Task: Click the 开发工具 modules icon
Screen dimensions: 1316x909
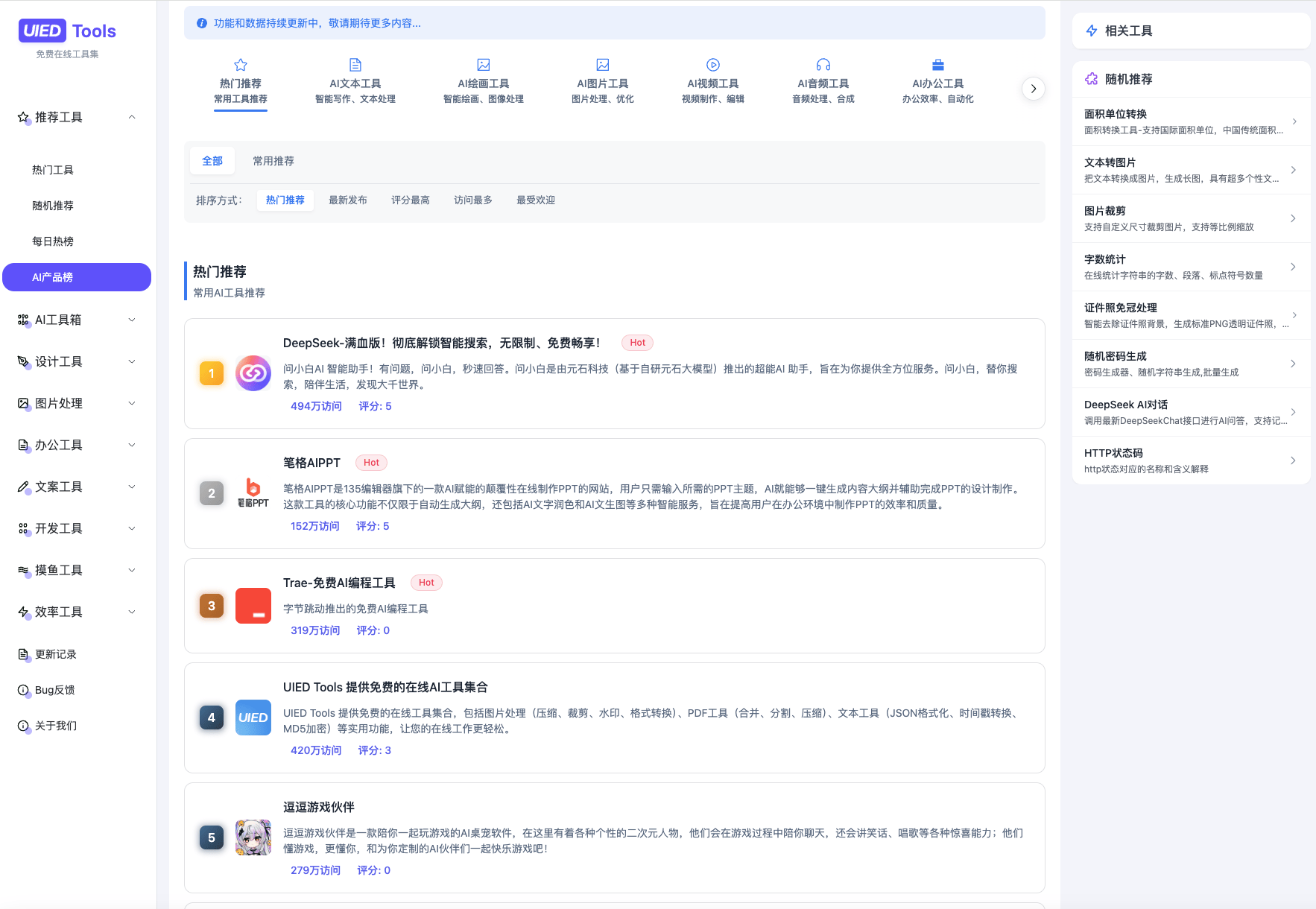Action: coord(23,528)
